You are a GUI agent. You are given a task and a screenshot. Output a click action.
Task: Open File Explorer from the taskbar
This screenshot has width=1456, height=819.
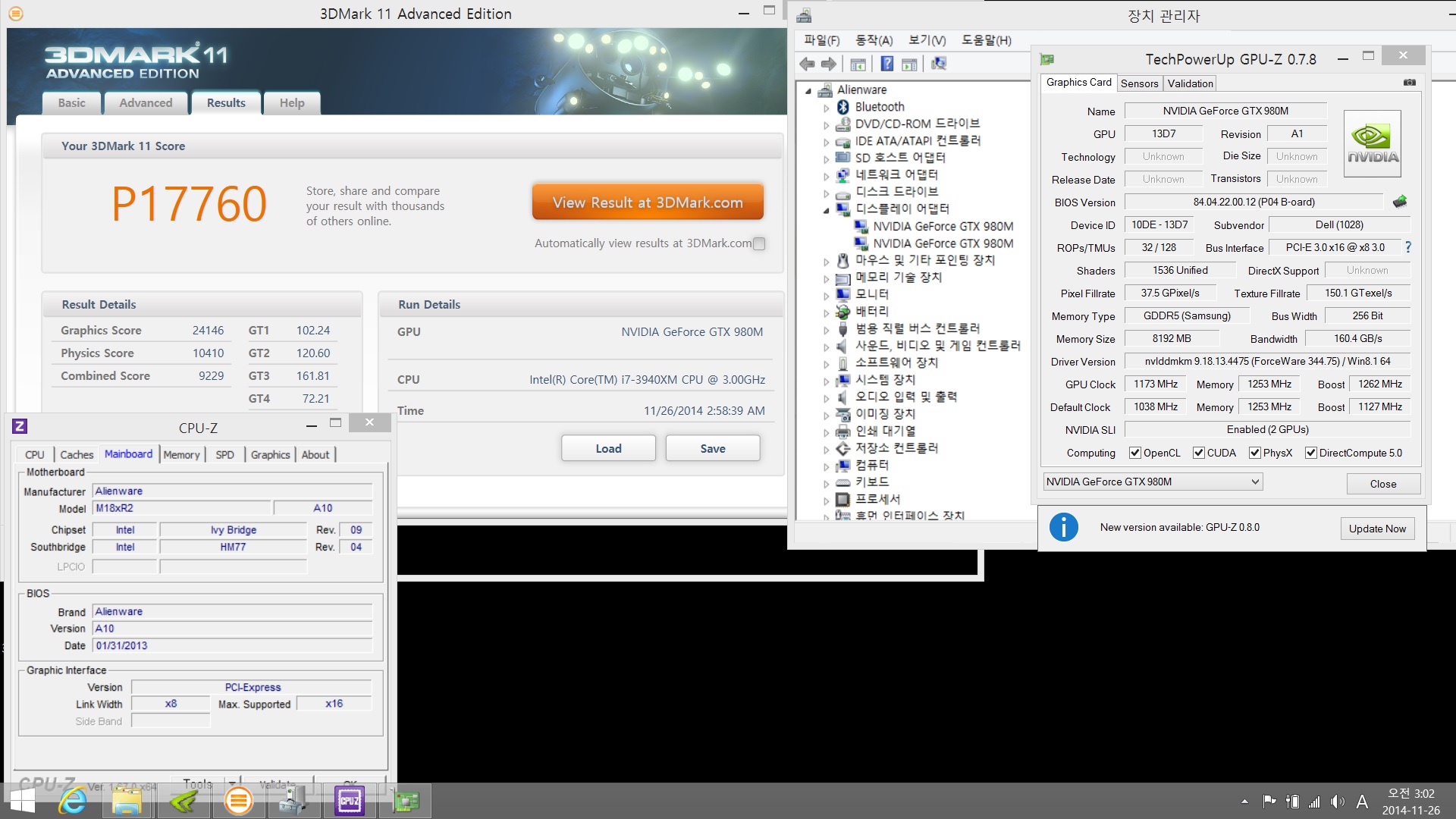(127, 801)
